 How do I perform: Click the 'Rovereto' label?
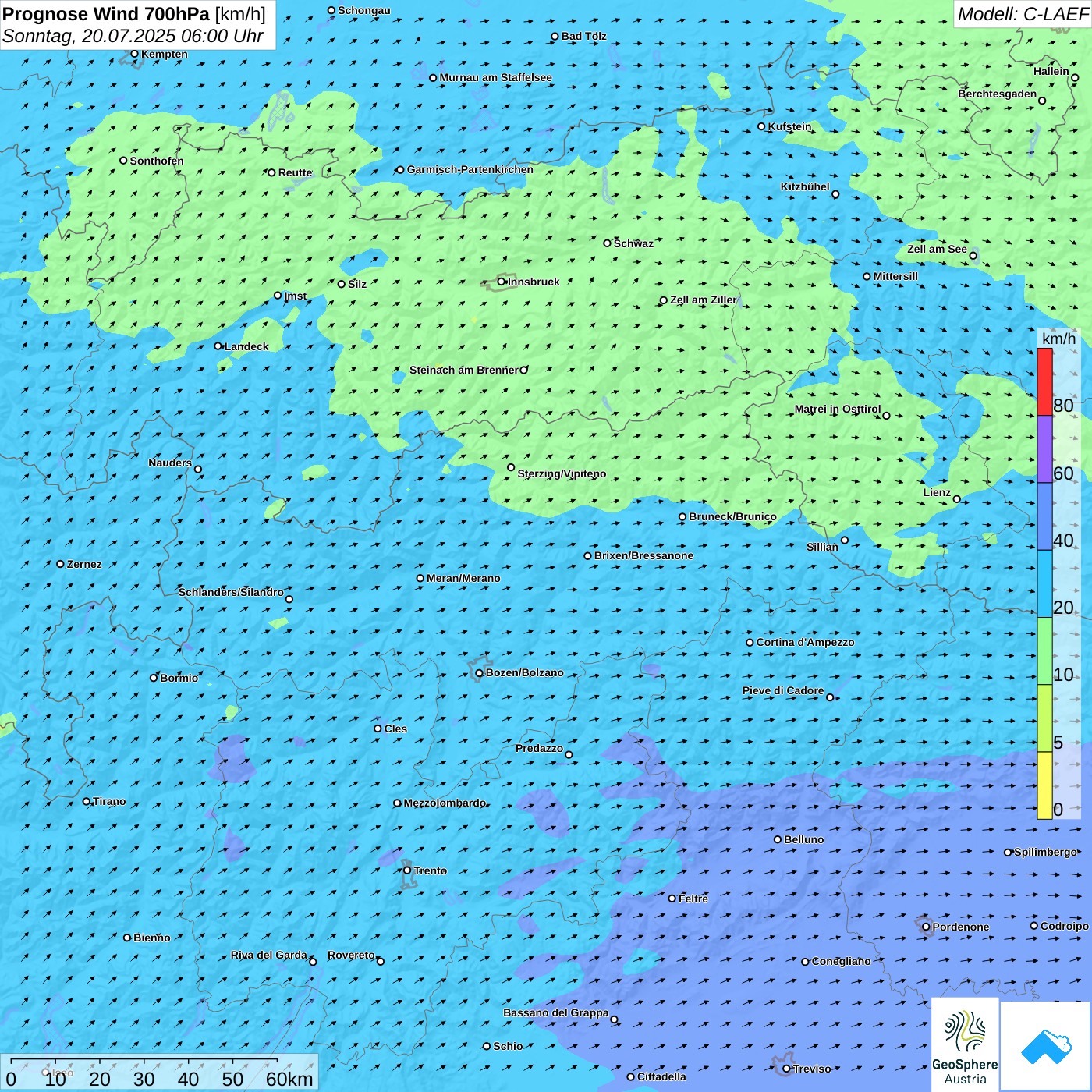[x=351, y=955]
